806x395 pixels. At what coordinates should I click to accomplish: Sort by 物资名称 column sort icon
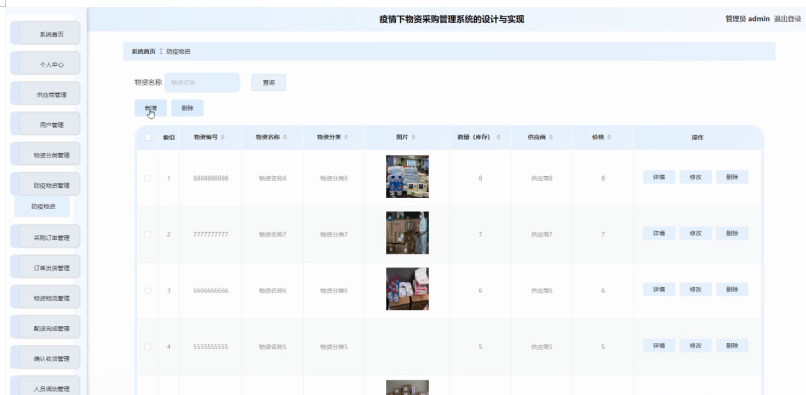285,137
